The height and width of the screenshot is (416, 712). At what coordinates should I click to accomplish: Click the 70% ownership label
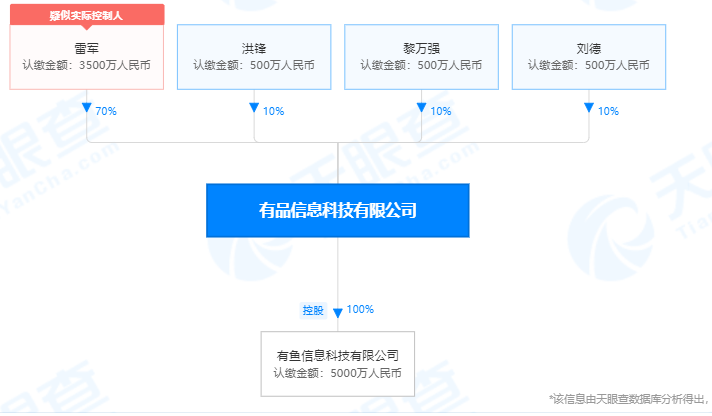(x=106, y=111)
